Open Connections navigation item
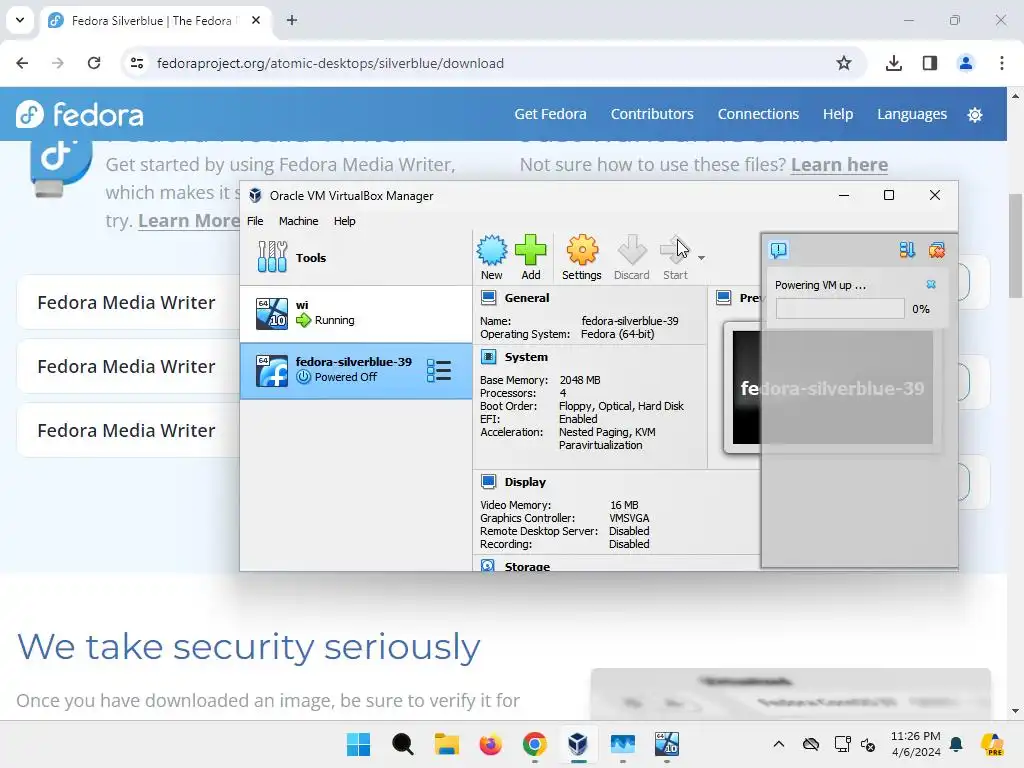This screenshot has height=768, width=1024. click(758, 114)
